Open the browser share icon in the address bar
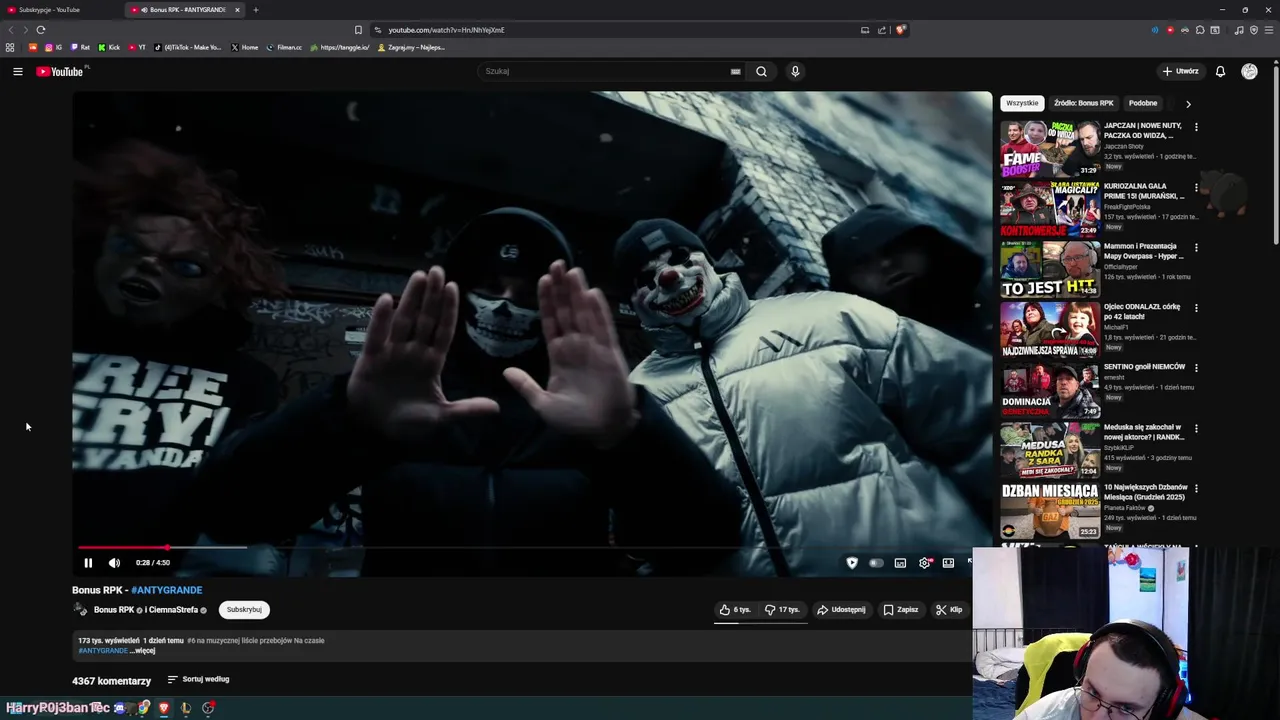The image size is (1280, 720). [x=882, y=30]
